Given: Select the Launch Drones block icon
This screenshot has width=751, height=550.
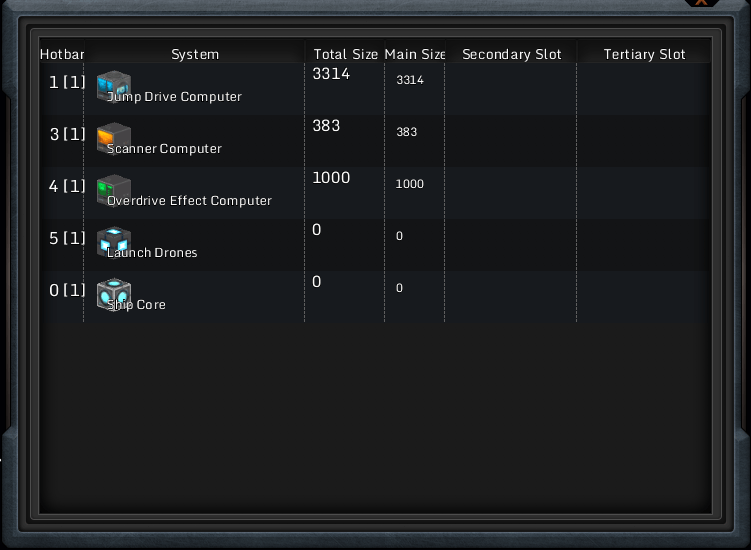Looking at the screenshot, I should click(113, 241).
